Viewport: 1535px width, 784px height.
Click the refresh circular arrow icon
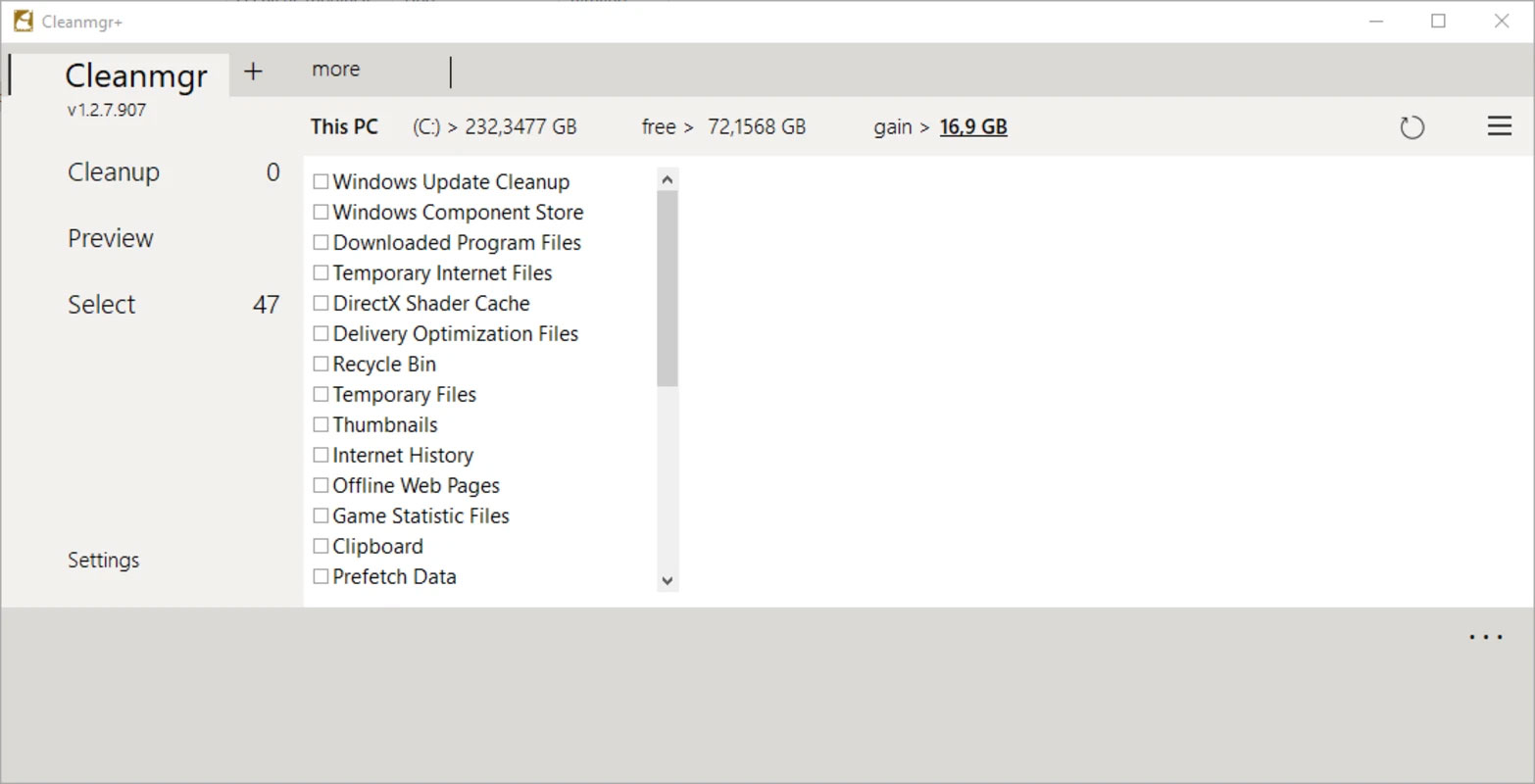(1411, 127)
